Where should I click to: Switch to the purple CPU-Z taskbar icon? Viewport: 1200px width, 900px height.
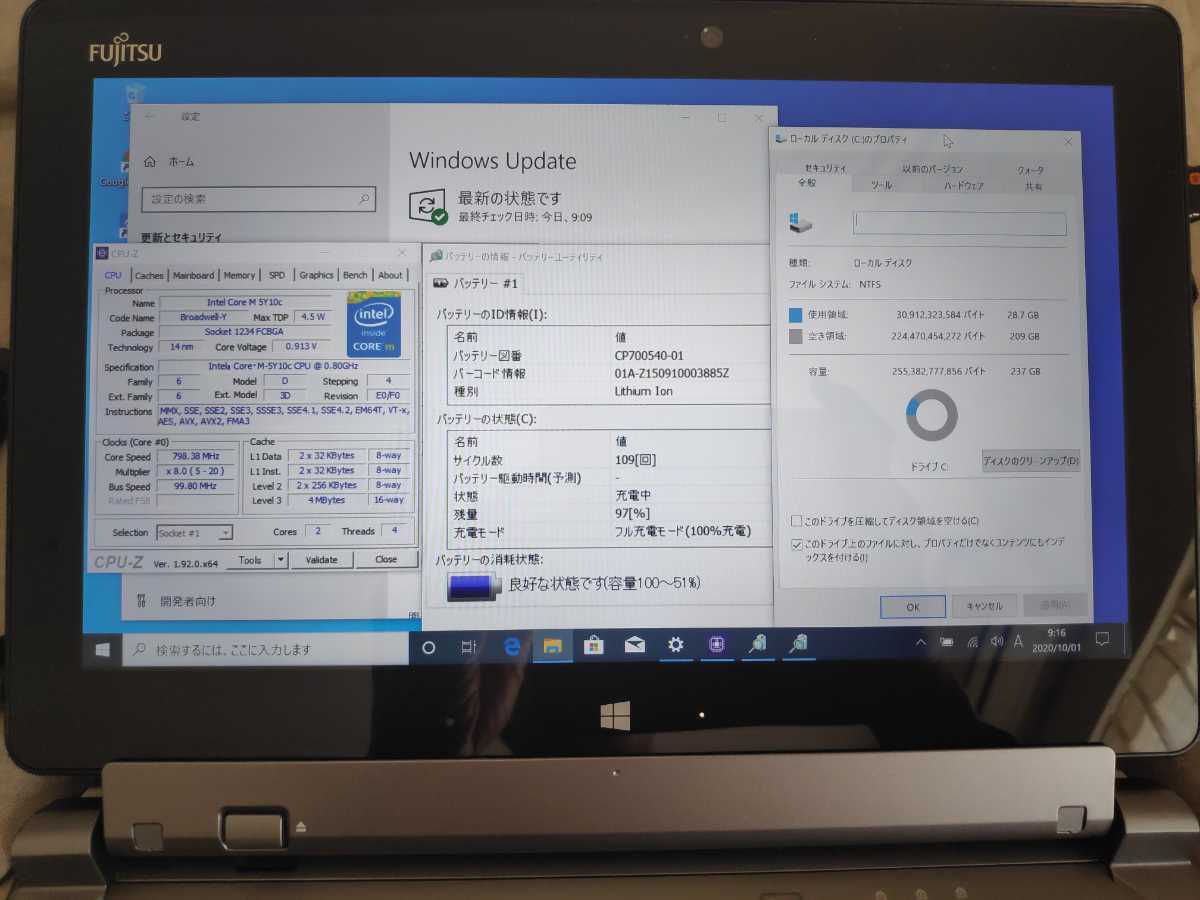(x=716, y=645)
